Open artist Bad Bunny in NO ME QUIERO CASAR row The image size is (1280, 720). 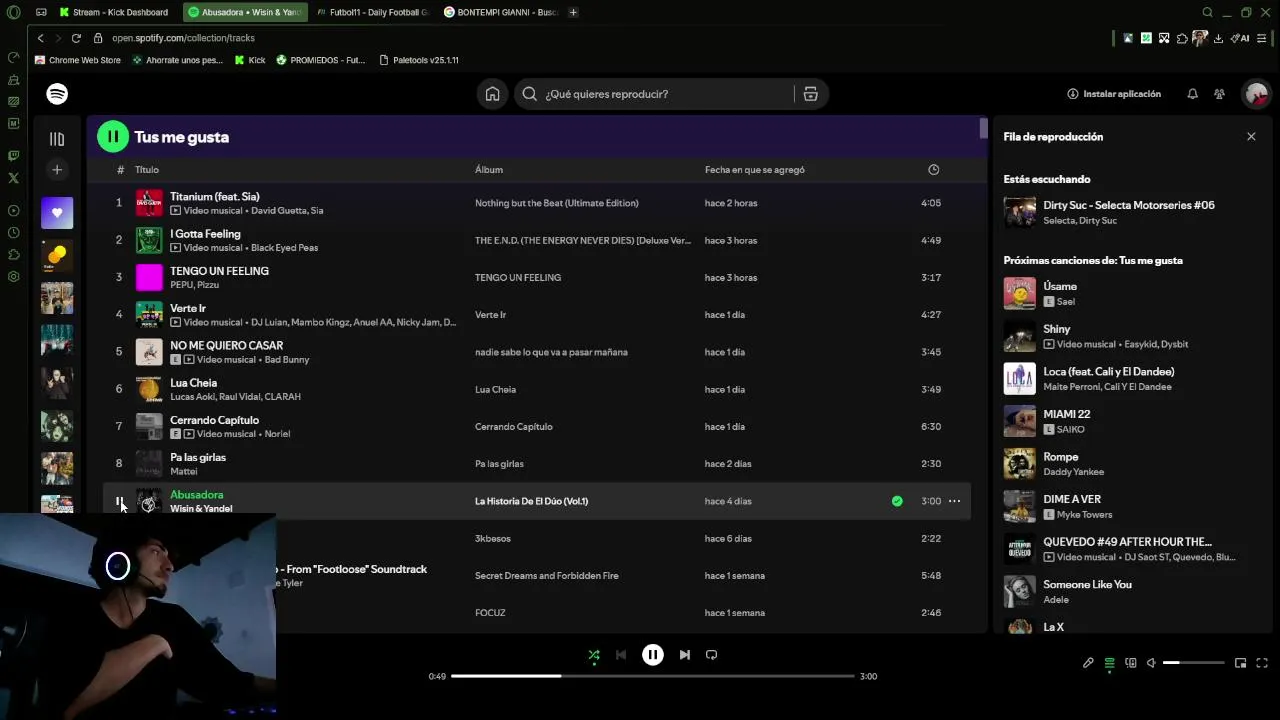pos(285,360)
